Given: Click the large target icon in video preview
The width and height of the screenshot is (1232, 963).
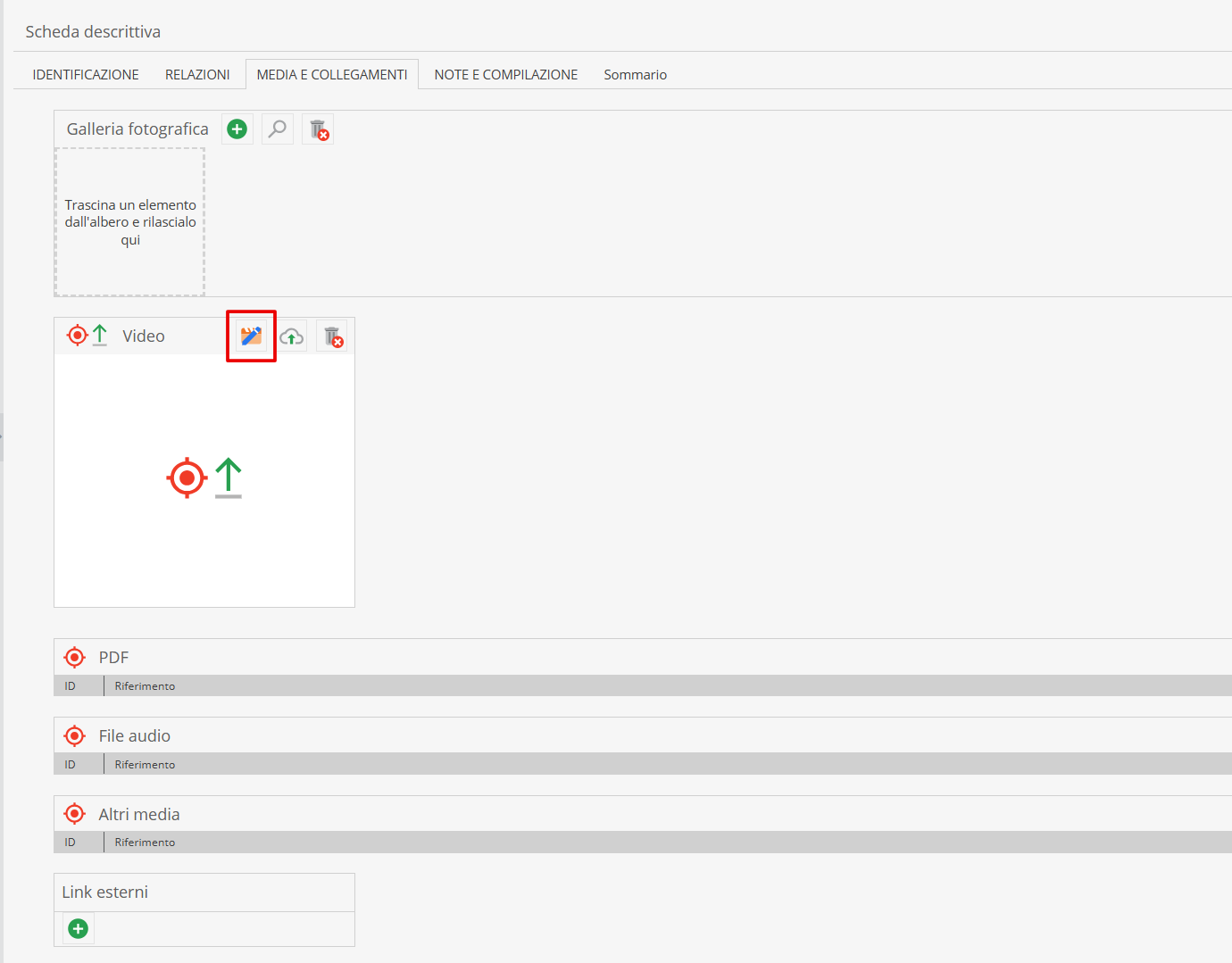Looking at the screenshot, I should [187, 478].
